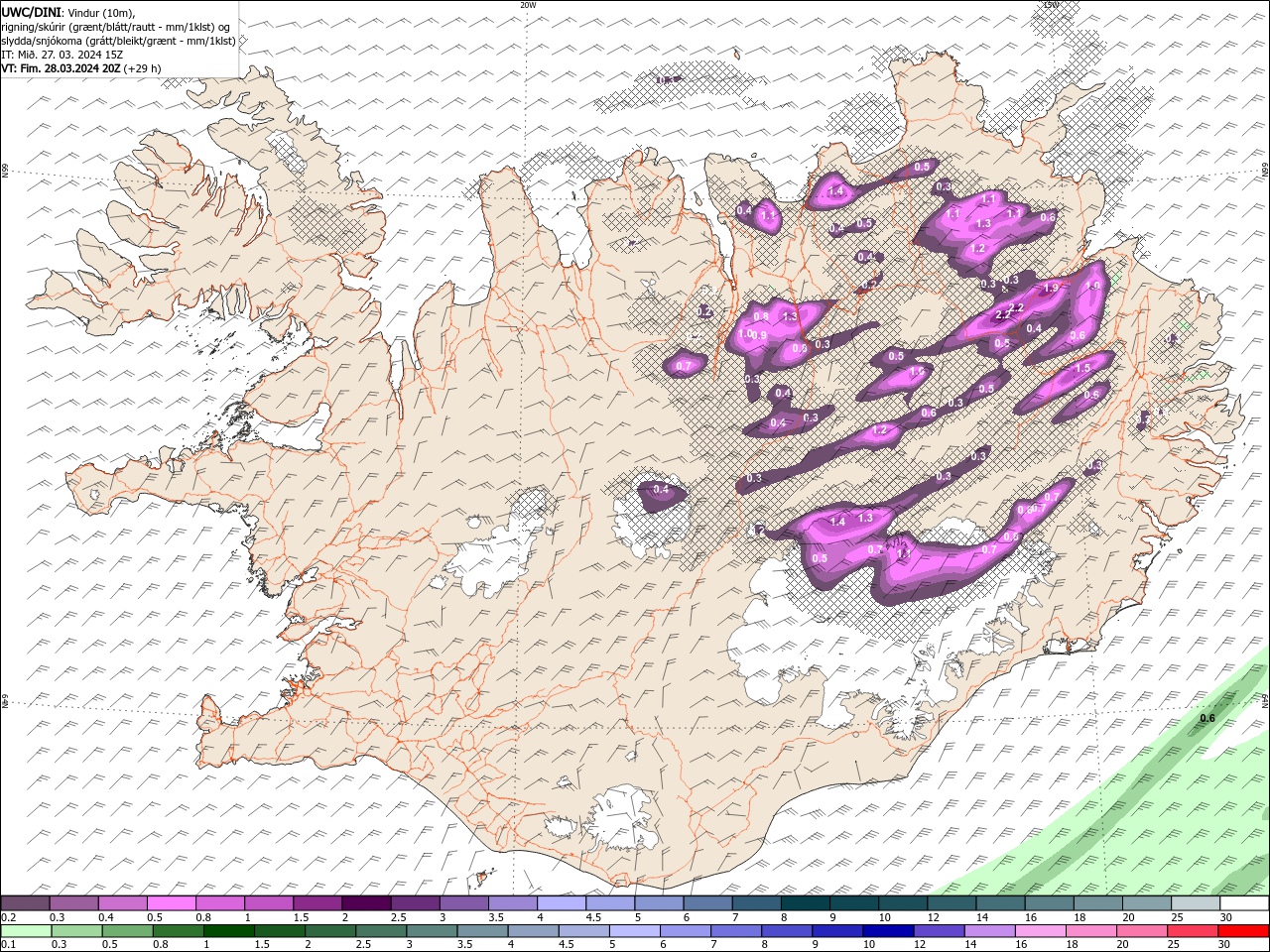1270x952 pixels.
Task: Pick the 4 swatch in the lower legend row
Action: tap(532, 930)
